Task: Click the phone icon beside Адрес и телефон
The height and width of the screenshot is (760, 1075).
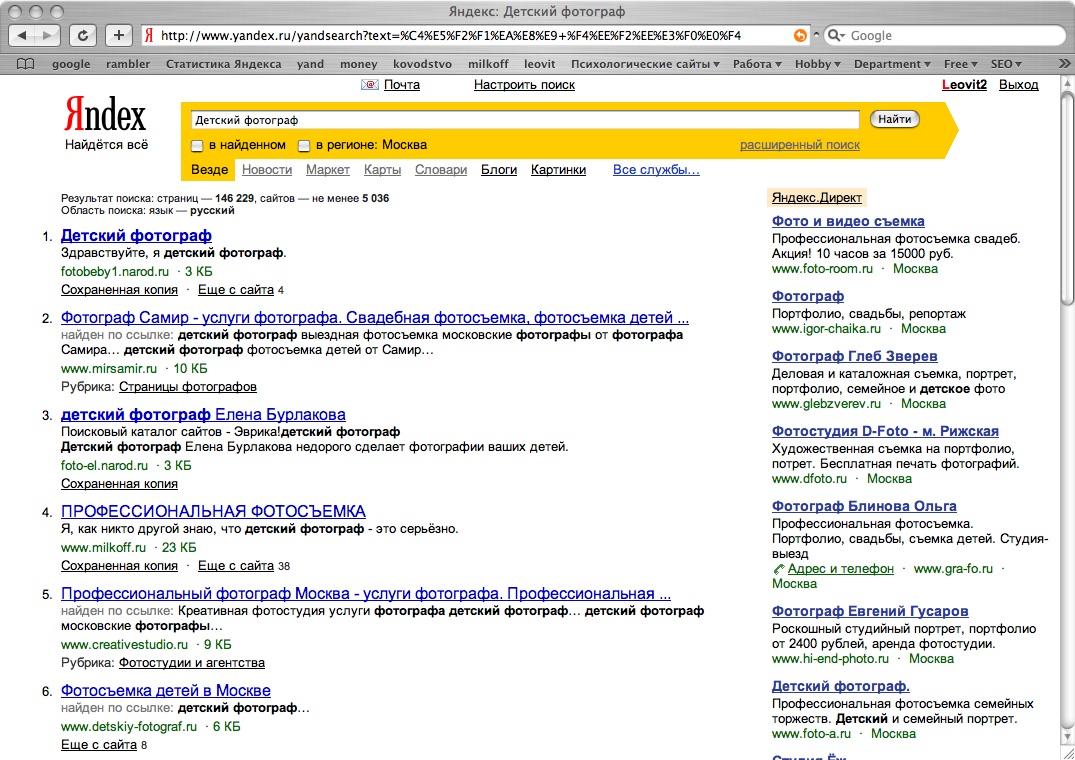Action: (x=778, y=569)
